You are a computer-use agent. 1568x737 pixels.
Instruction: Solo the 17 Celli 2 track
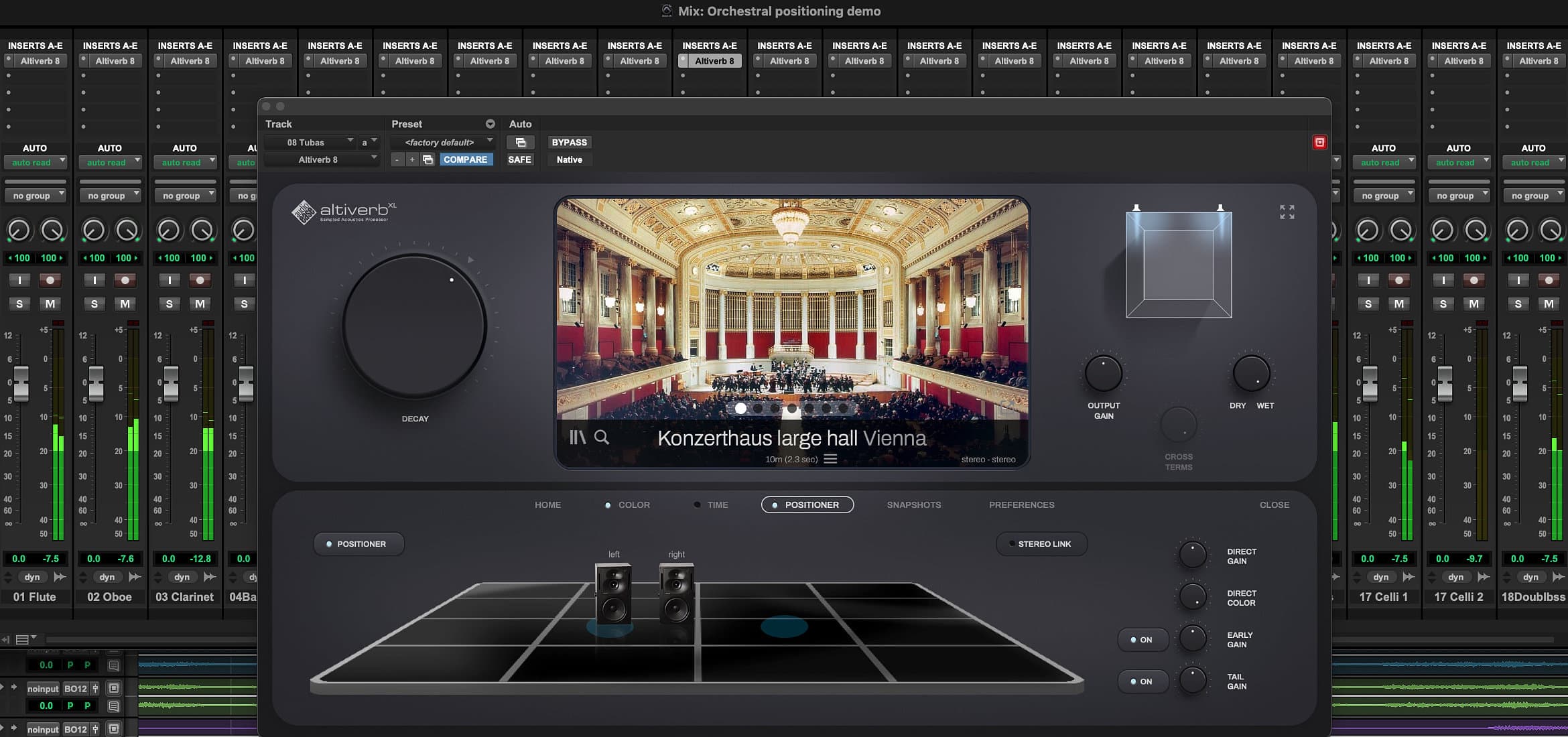tap(1443, 304)
